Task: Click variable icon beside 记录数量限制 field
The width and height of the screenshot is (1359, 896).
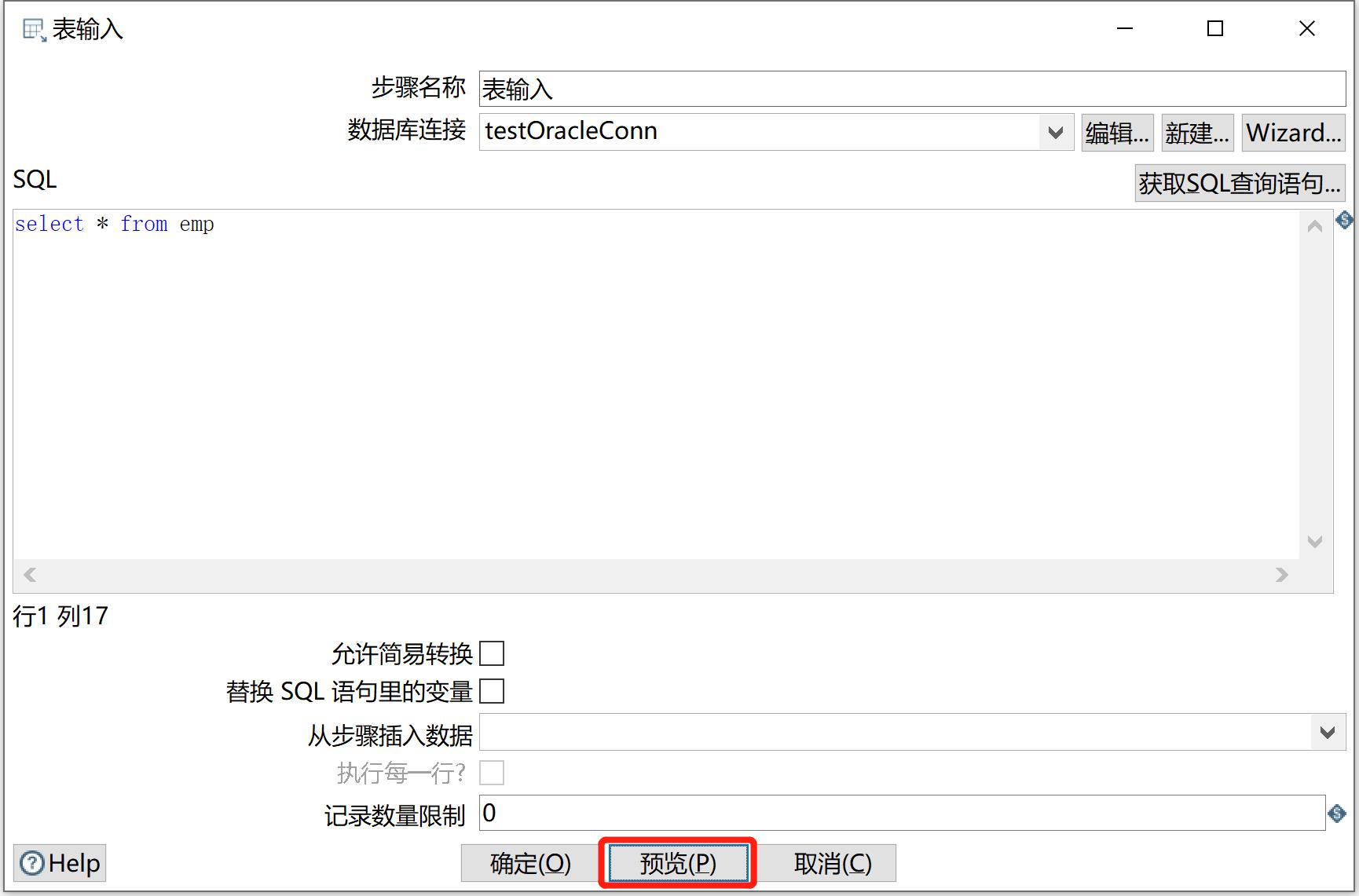Action: (x=1337, y=814)
